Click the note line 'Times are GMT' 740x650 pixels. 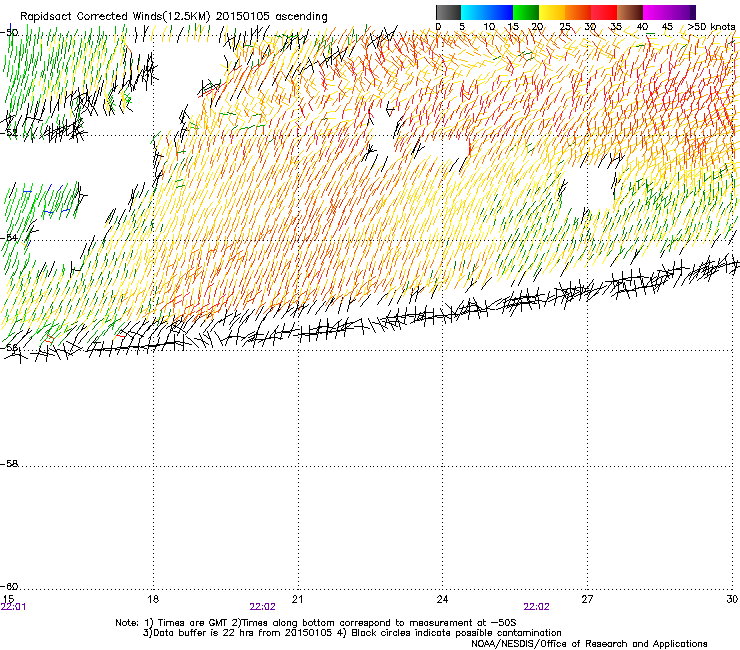(x=193, y=623)
